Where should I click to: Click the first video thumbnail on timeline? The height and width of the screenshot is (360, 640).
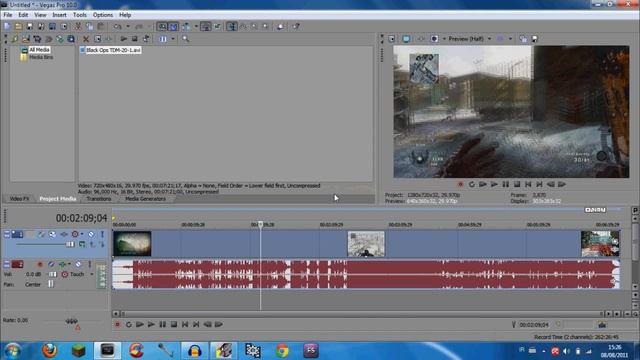(132, 244)
